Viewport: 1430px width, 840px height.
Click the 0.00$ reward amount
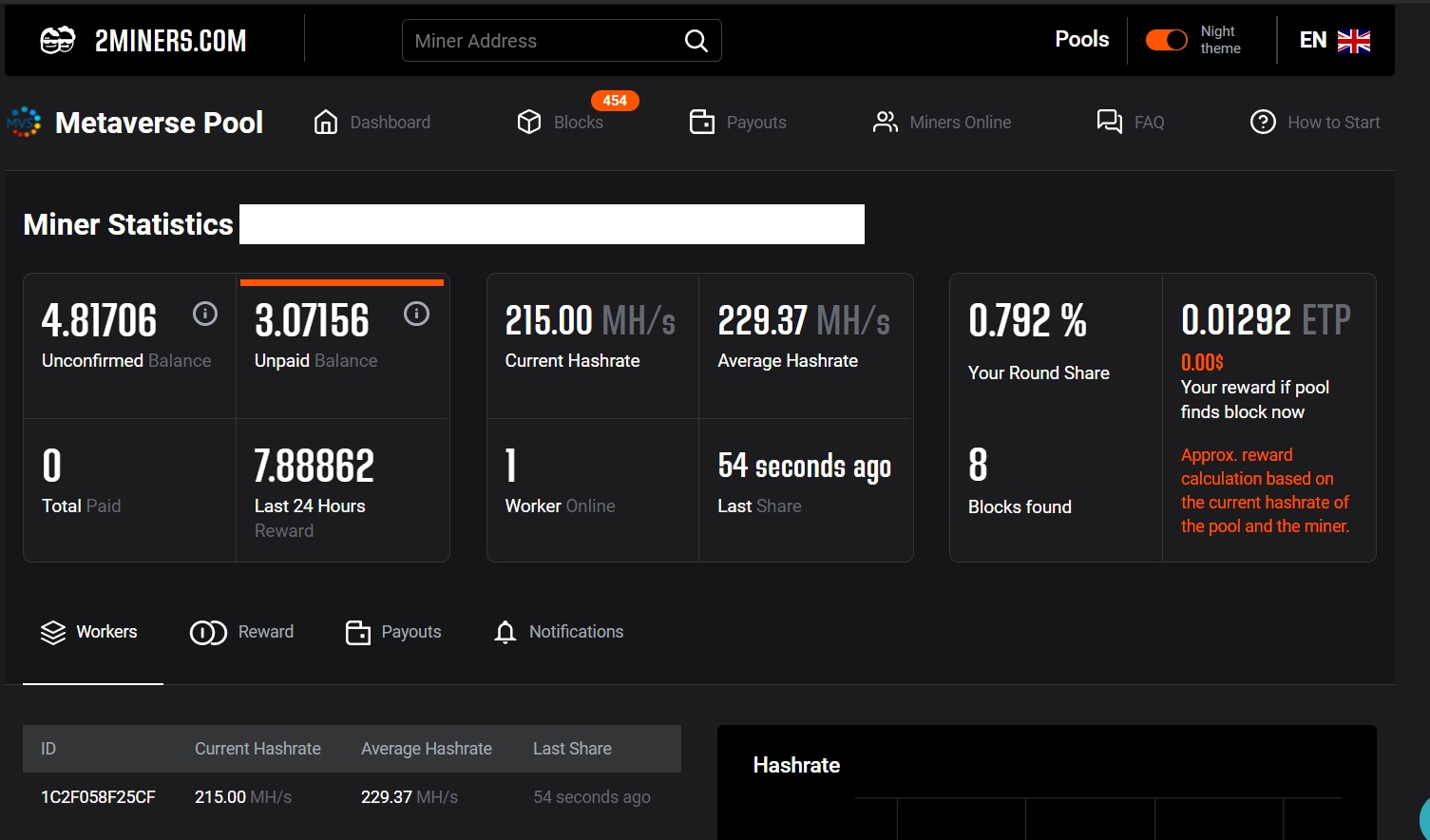tap(1202, 362)
